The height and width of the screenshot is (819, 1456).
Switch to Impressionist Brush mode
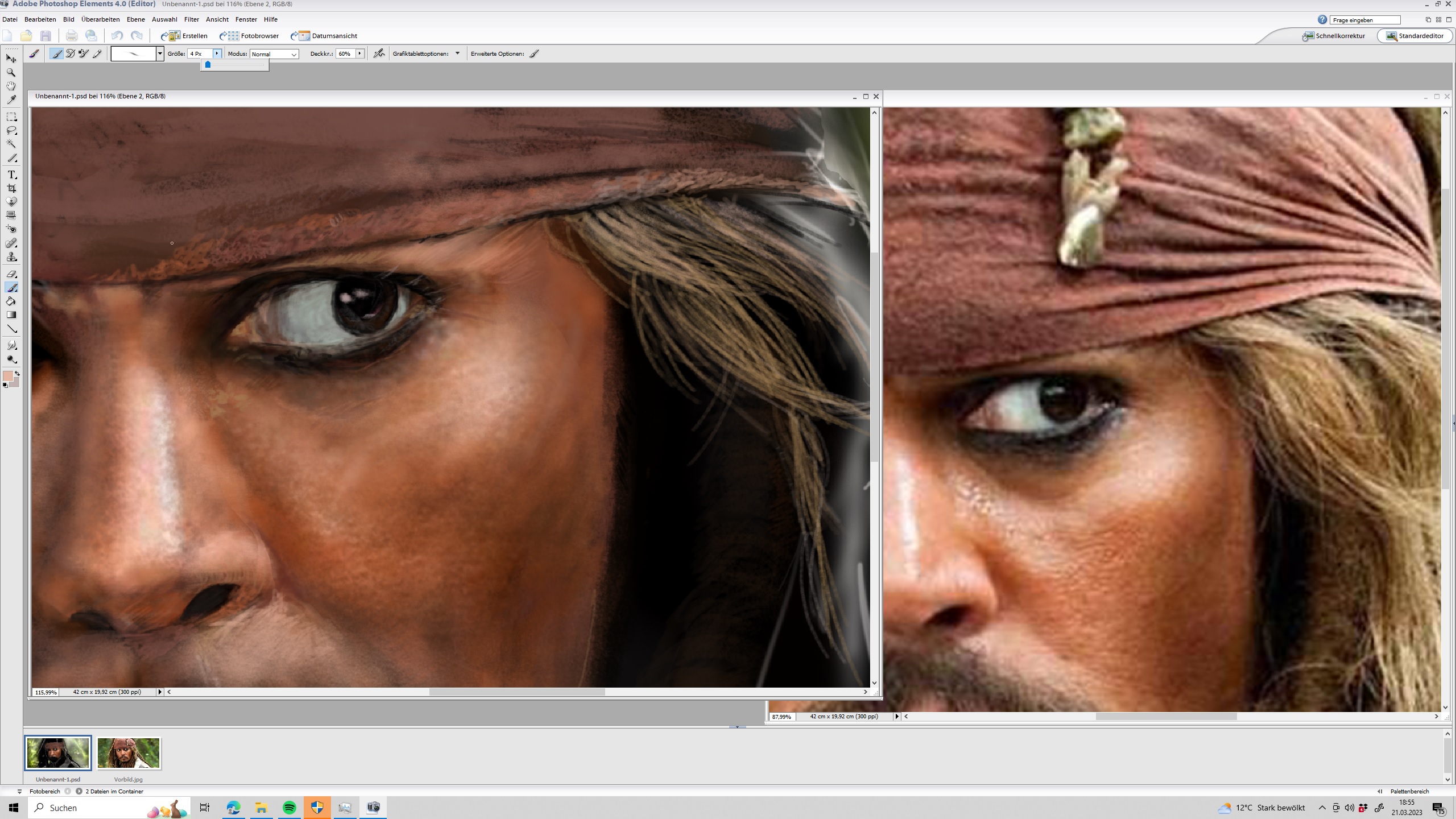click(70, 53)
